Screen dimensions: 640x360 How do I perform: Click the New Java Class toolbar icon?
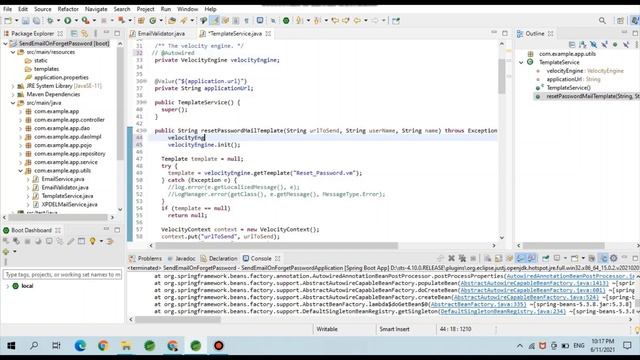153,20
